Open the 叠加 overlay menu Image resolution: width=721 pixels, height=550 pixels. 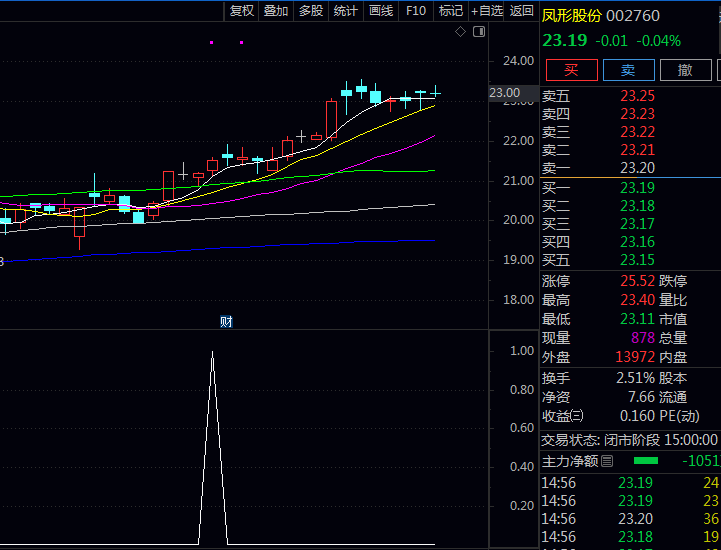point(276,11)
